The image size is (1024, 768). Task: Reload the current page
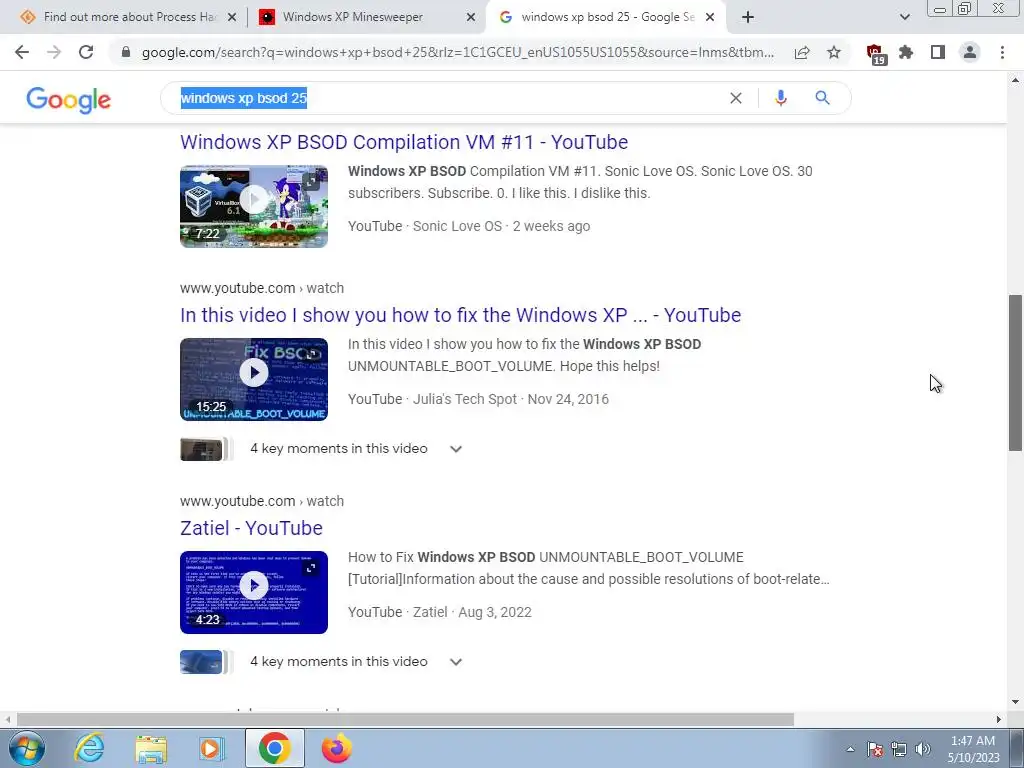pos(86,52)
